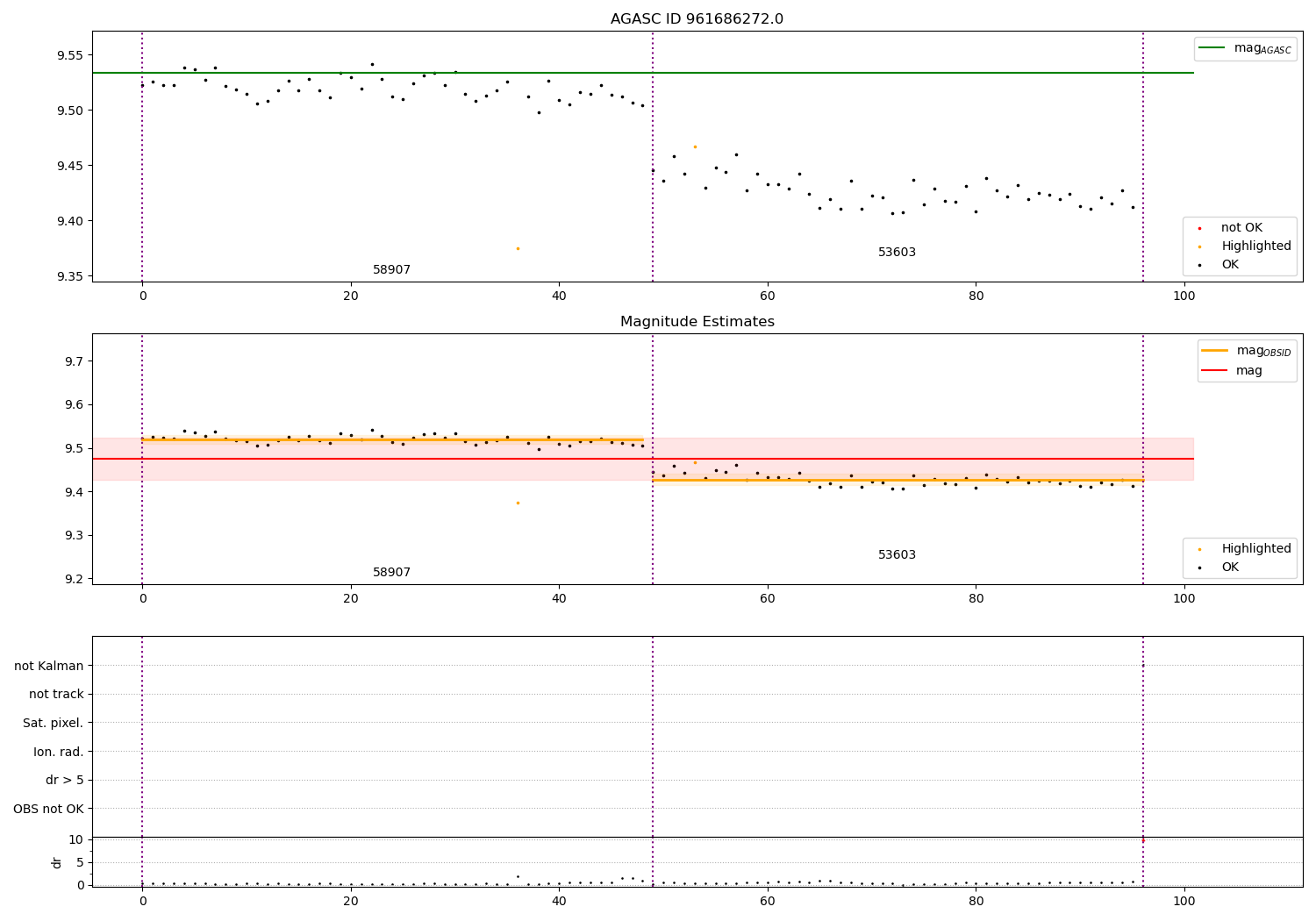The image size is (1316, 921).
Task: Click the 10 tick on the dr axis
Action: (x=75, y=840)
